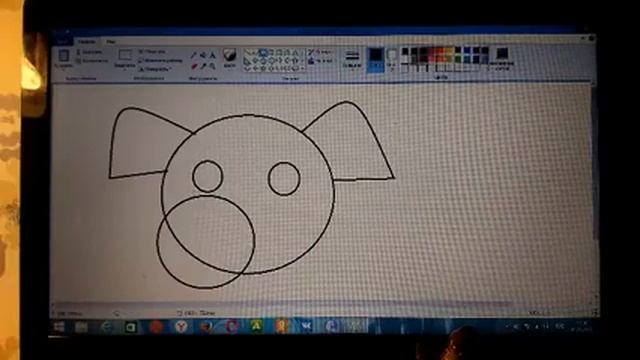Switch to the Home ribbon tab
Screen dimensions: 640x360
tap(87, 41)
